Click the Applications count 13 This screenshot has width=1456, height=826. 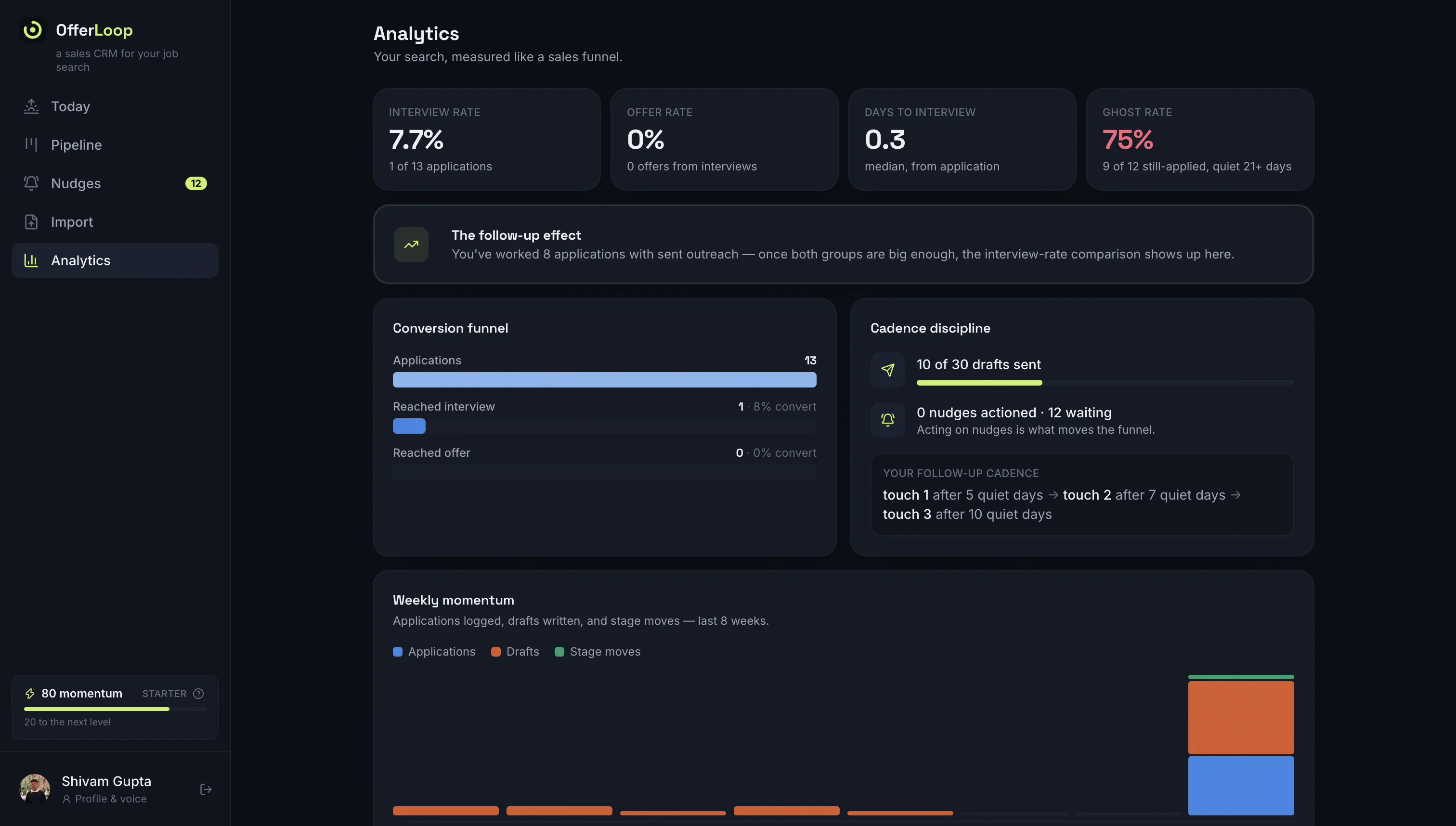(810, 360)
